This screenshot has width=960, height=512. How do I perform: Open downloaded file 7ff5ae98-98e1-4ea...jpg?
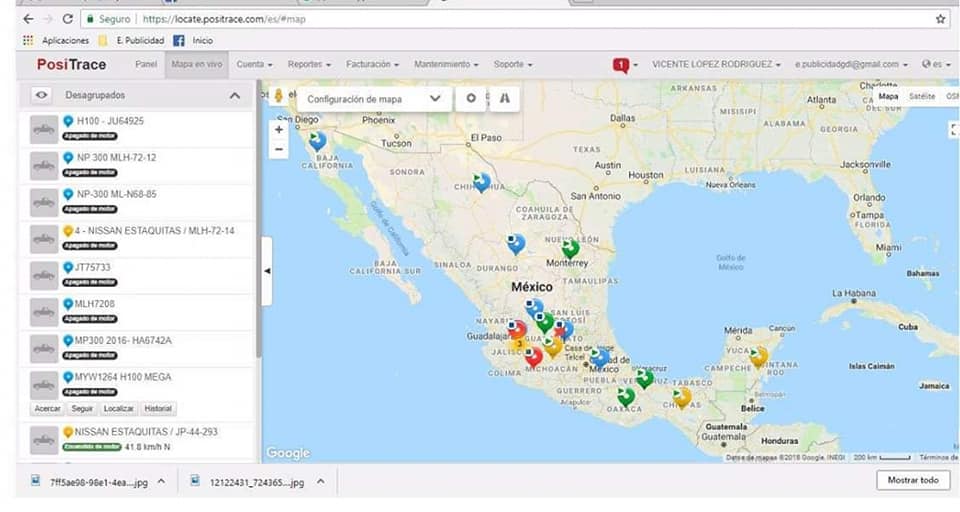(x=98, y=482)
